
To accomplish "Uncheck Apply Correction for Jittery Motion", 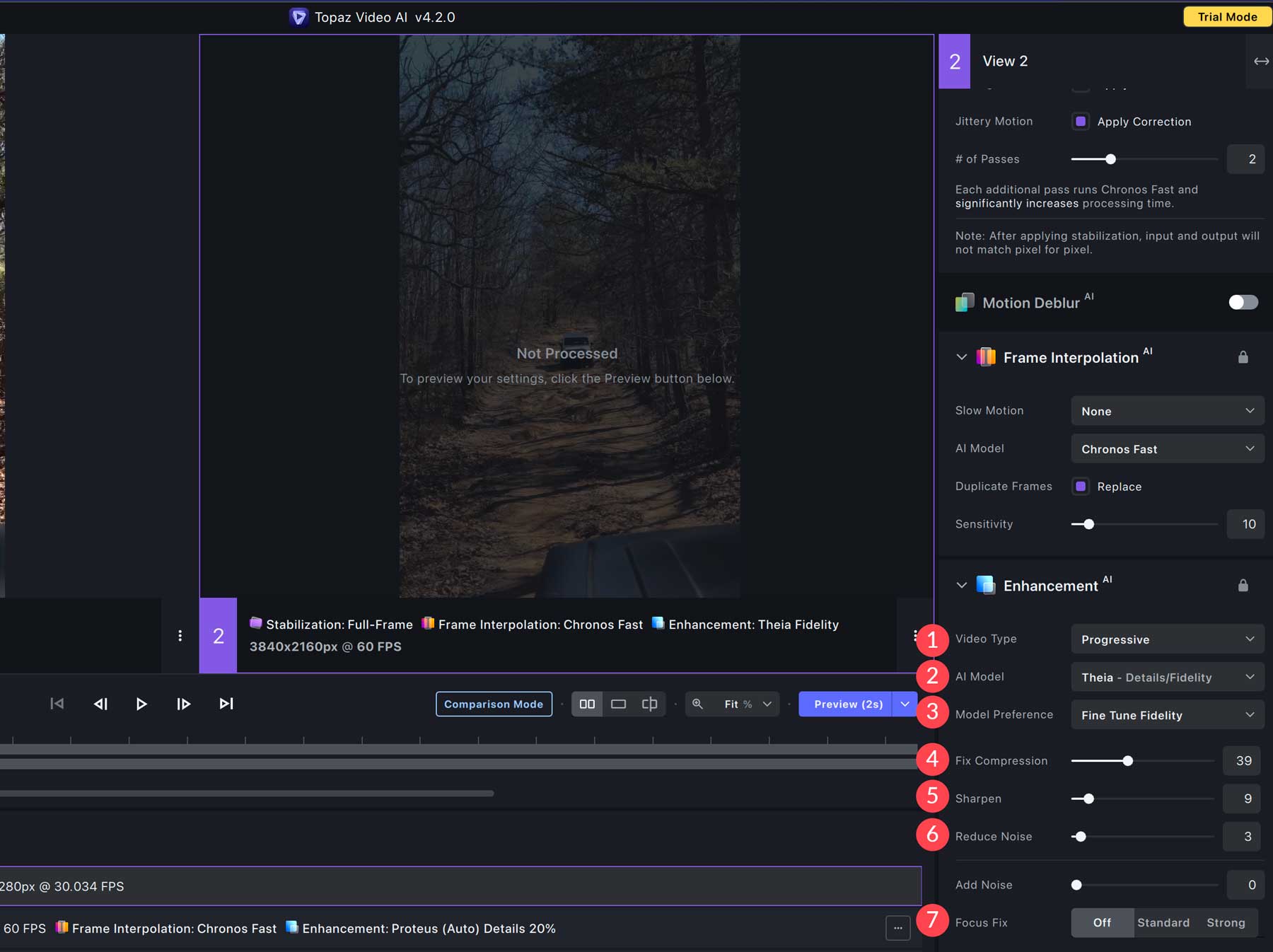I will point(1081,122).
